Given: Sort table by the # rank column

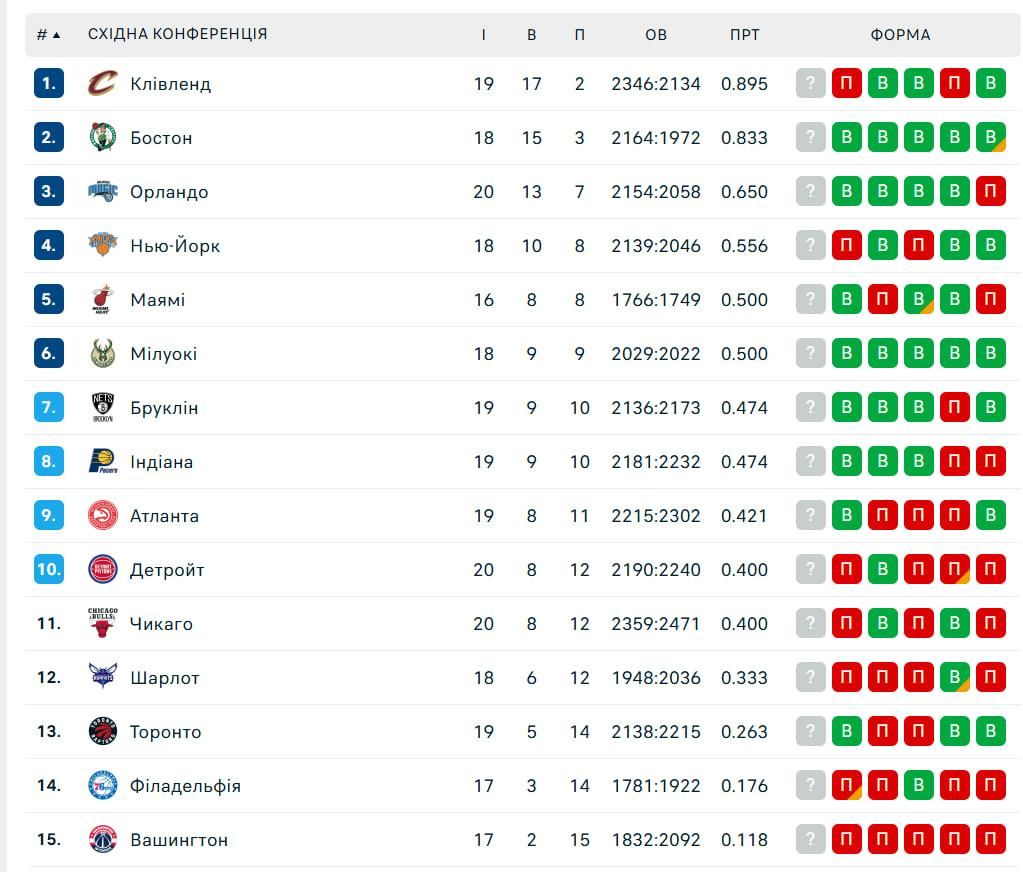Looking at the screenshot, I should pyautogui.click(x=48, y=34).
